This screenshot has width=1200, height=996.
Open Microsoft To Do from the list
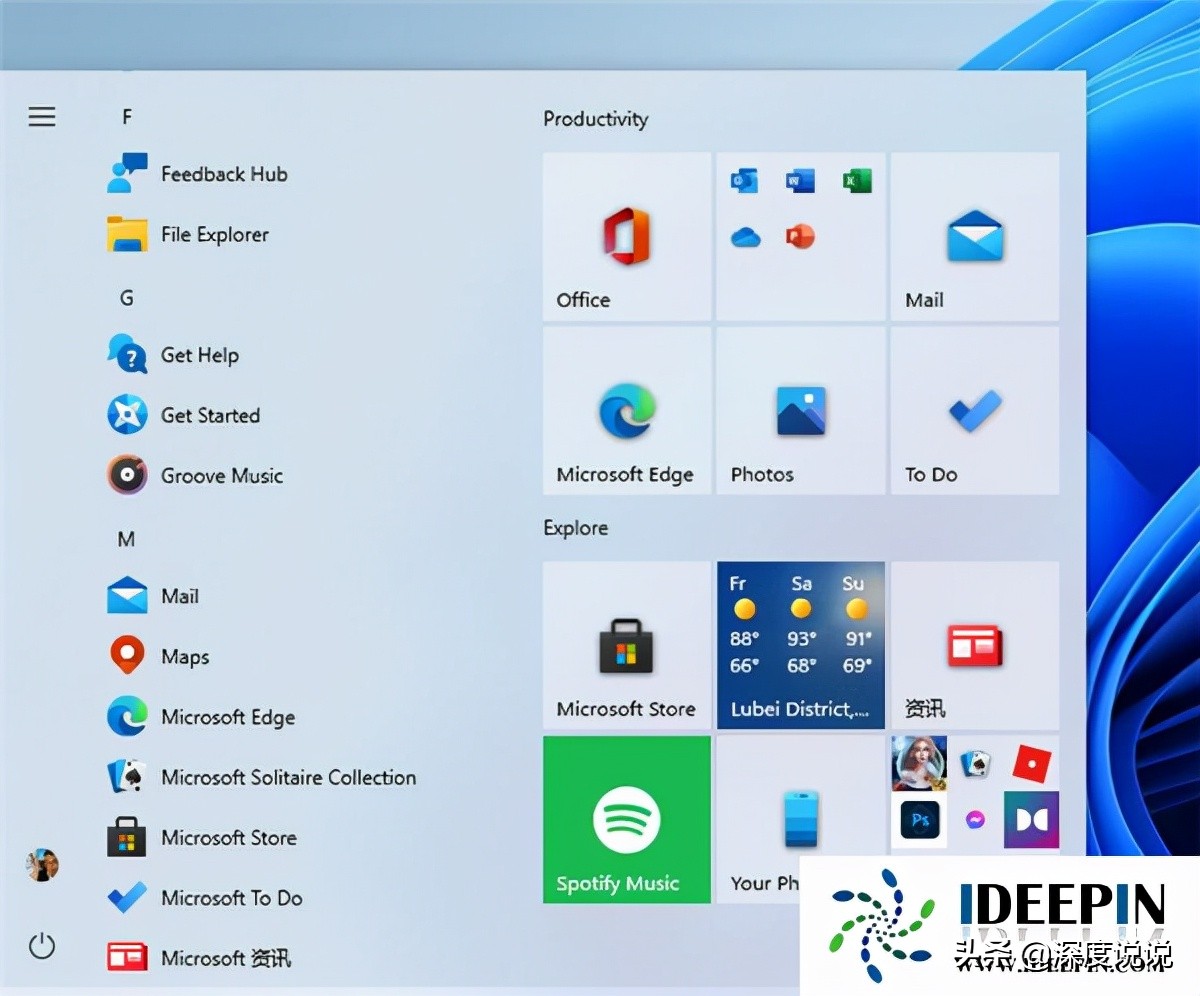[x=205, y=898]
